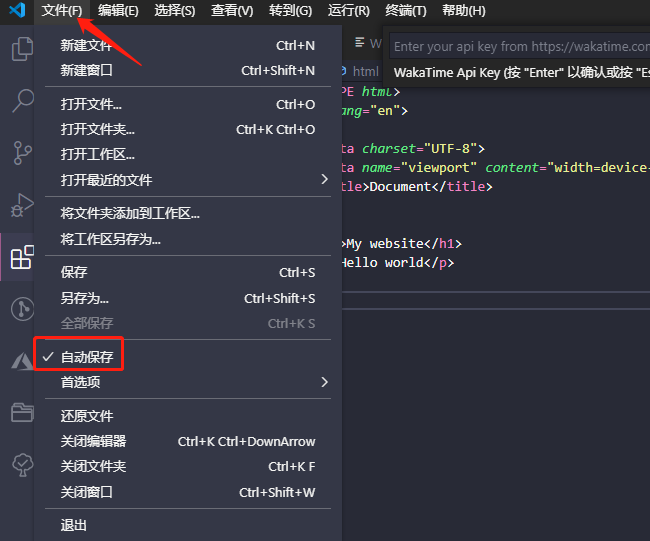This screenshot has width=650, height=541.
Task: Open the Source Control view icon
Action: [x=21, y=153]
